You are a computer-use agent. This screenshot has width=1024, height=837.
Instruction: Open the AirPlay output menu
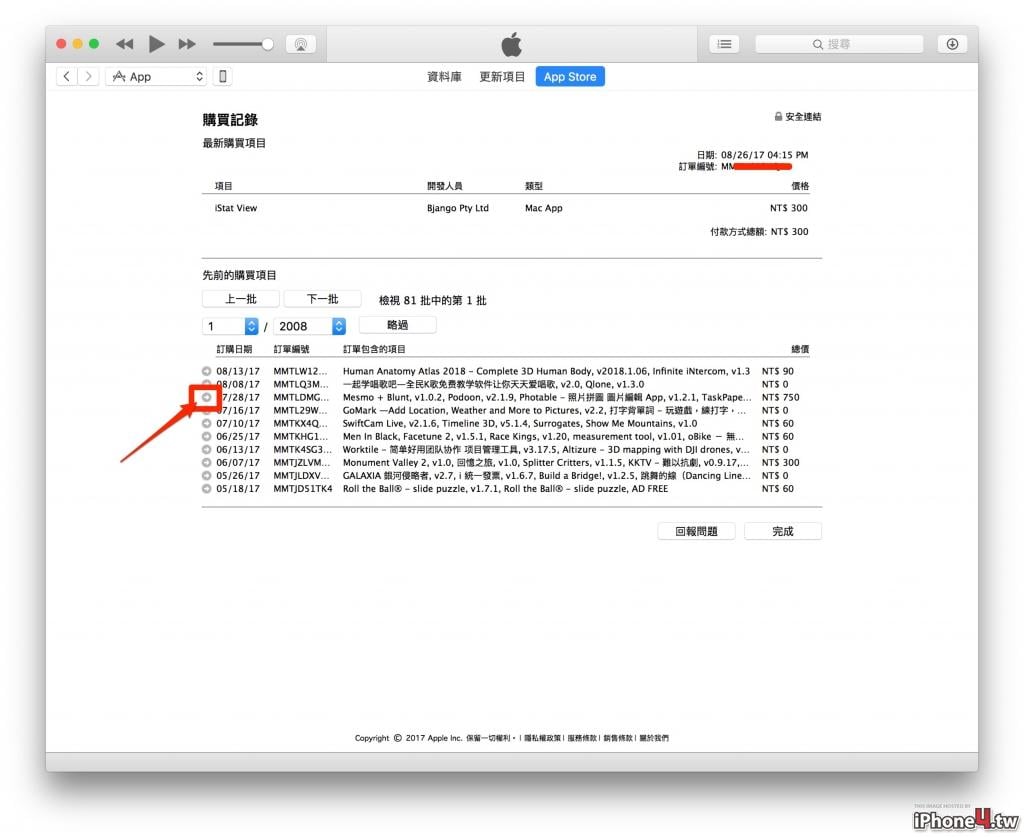[x=301, y=44]
